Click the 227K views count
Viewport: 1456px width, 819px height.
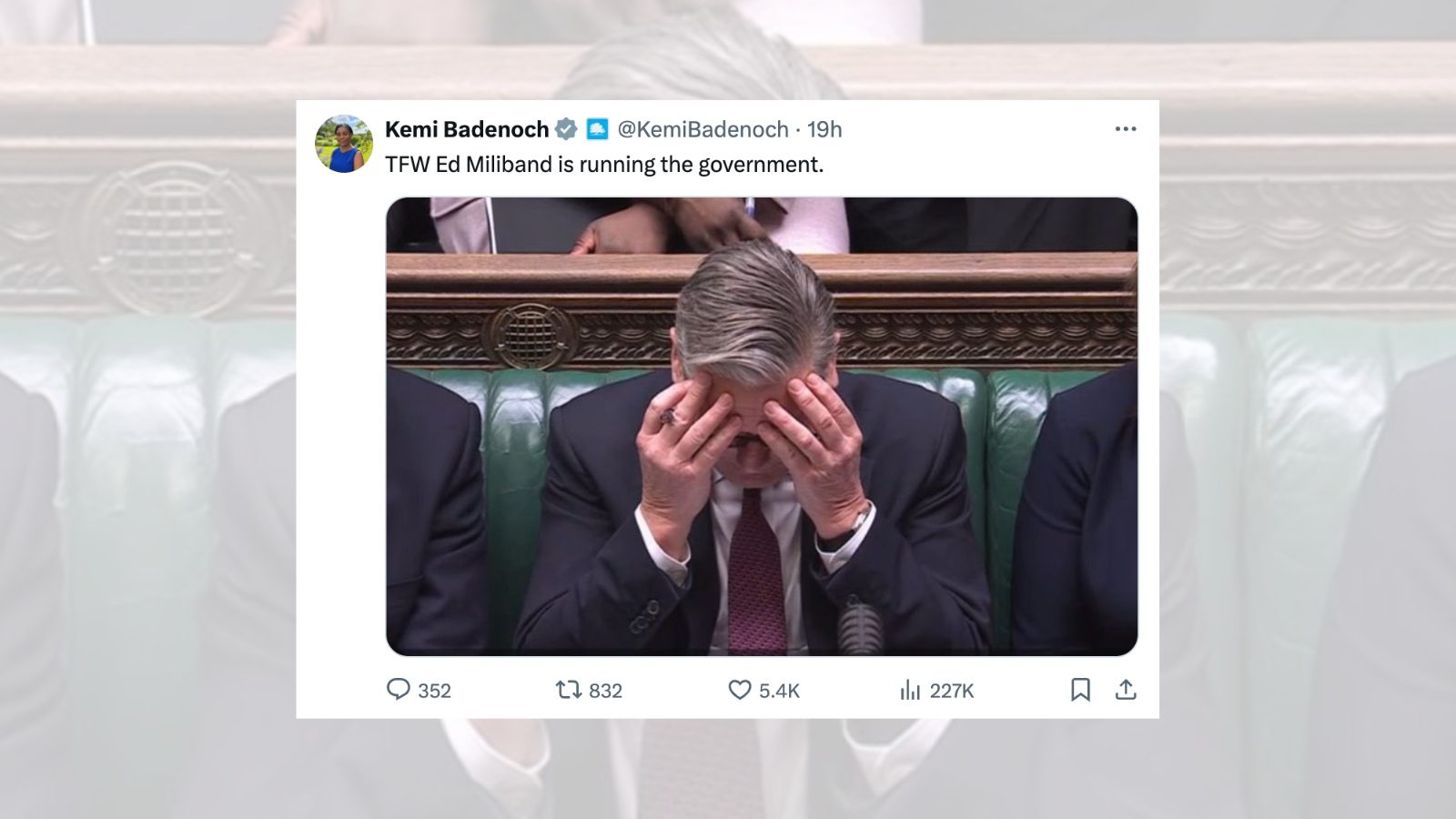pos(952,691)
